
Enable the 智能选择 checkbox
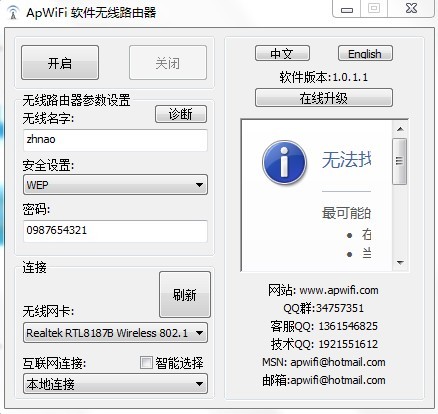point(146,363)
